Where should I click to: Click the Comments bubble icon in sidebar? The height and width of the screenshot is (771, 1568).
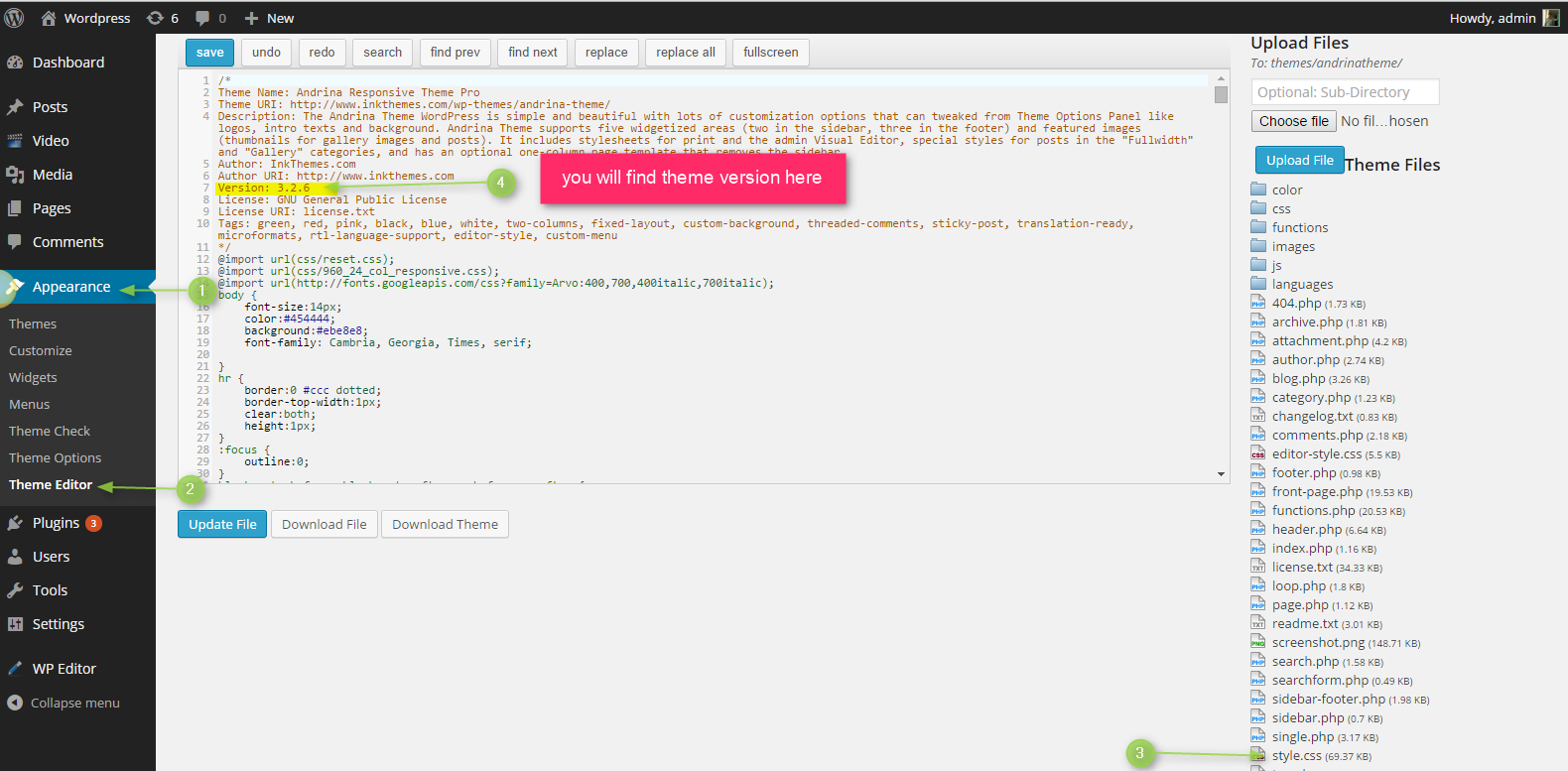tap(15, 242)
